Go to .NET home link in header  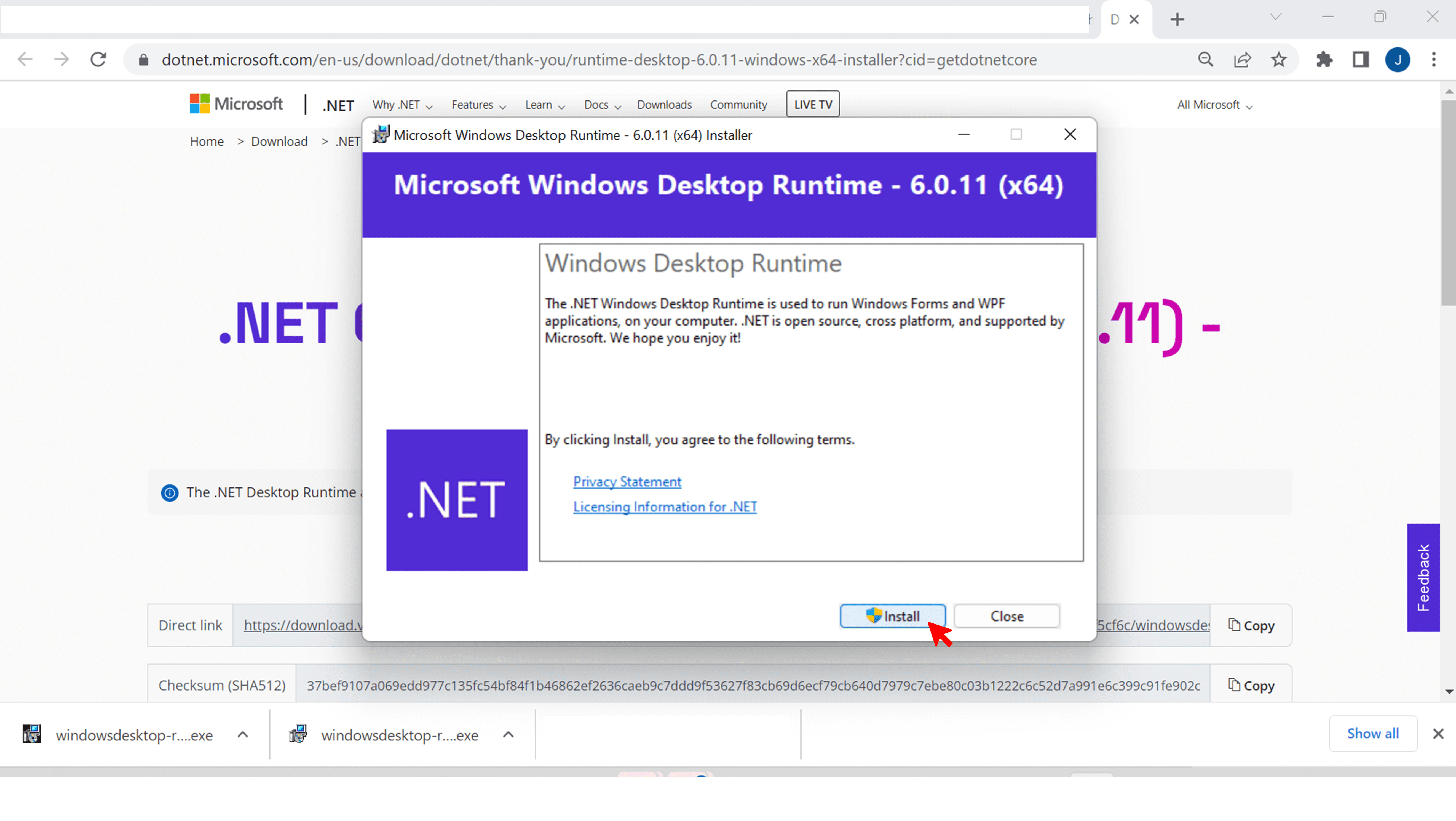[x=338, y=106]
